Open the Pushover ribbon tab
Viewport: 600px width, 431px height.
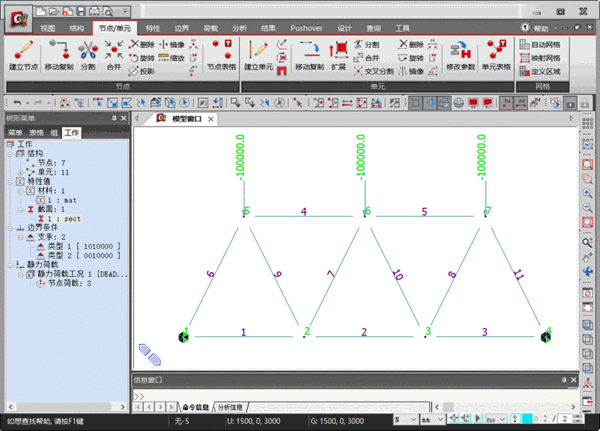click(x=306, y=28)
